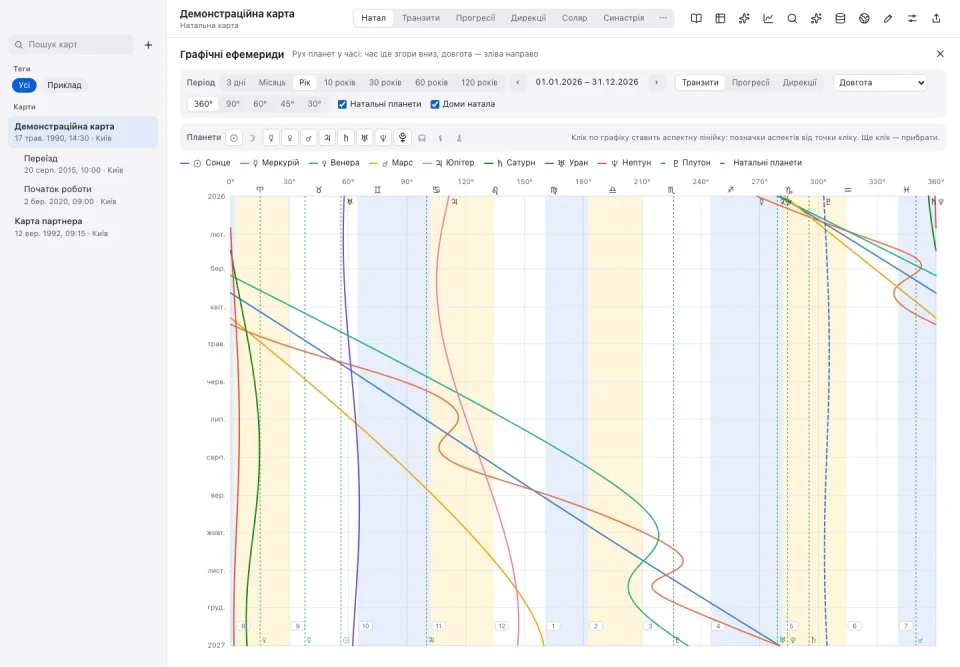Open the sliders settings icon
Image resolution: width=960 pixels, height=667 pixels.
pos(912,18)
